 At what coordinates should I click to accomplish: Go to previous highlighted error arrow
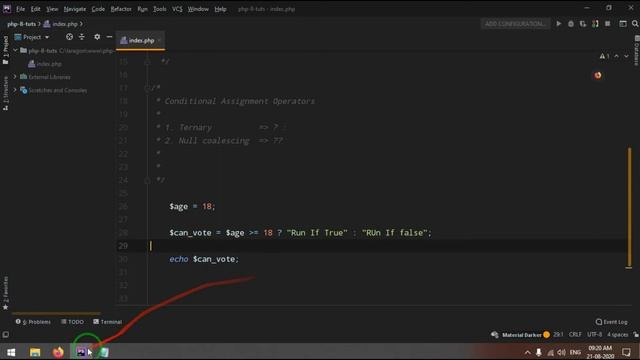616,56
